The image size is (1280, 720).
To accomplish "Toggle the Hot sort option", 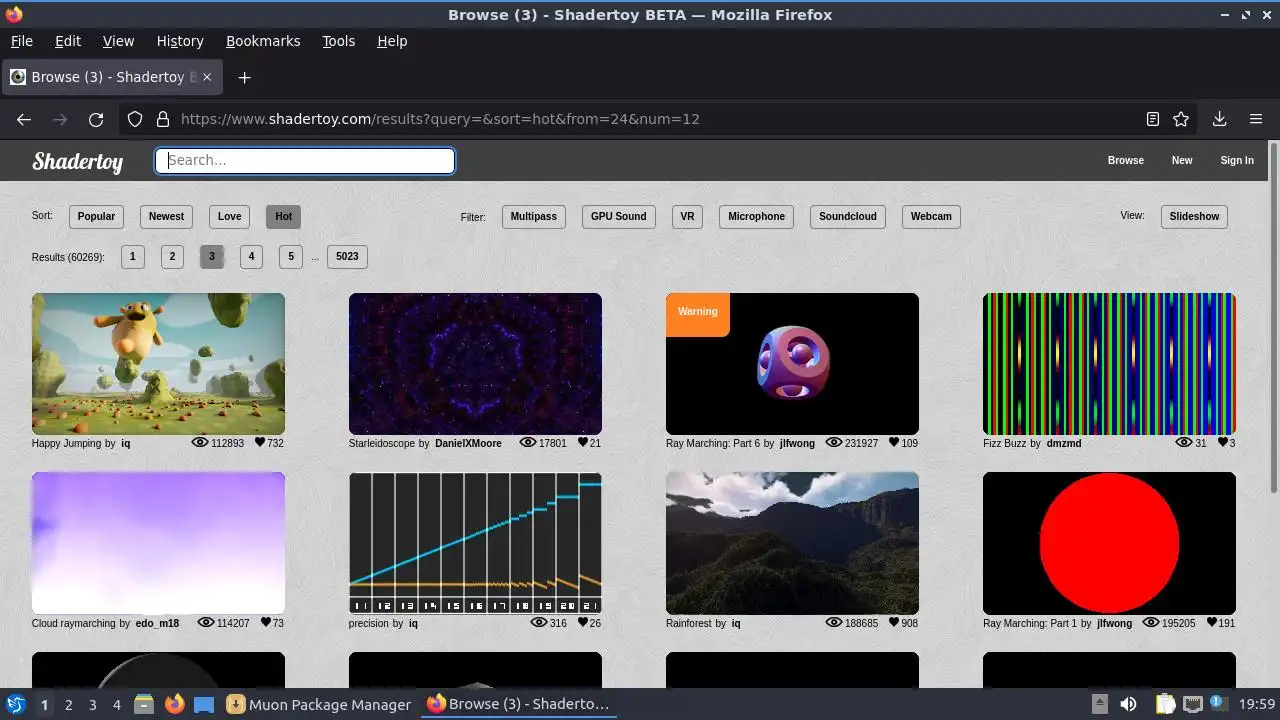I will pyautogui.click(x=283, y=216).
